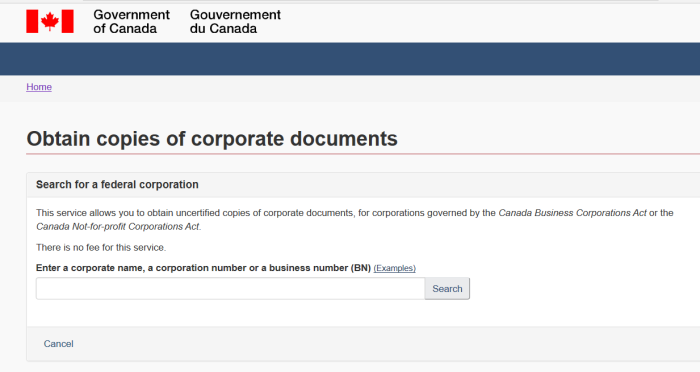Click the "Canada Business Corporations Act" italic text

pyautogui.click(x=572, y=213)
